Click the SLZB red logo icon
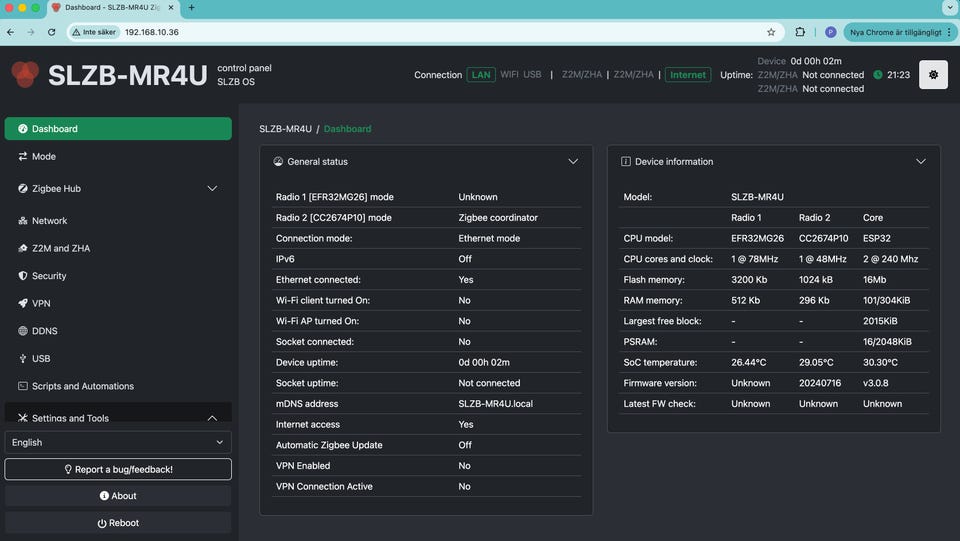The width and height of the screenshot is (960, 541). 25,75
